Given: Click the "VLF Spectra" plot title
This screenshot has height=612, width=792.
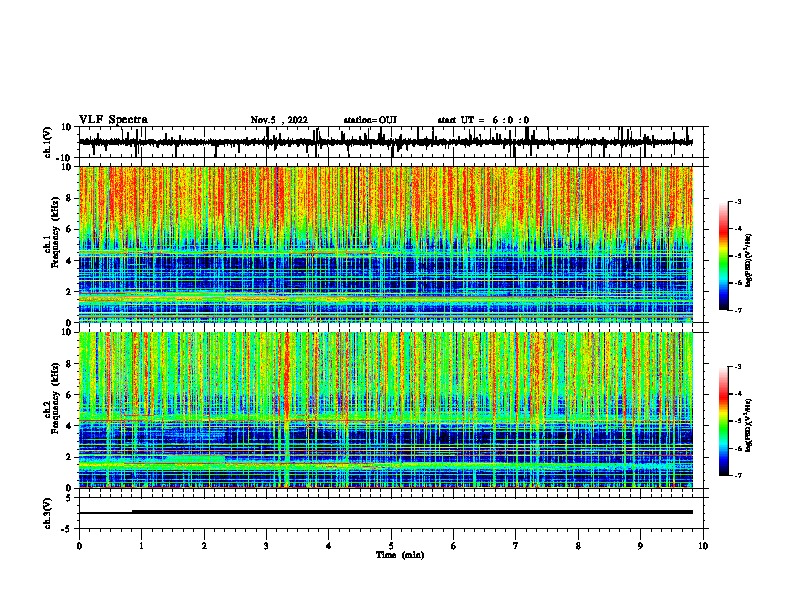Looking at the screenshot, I should tap(114, 120).
